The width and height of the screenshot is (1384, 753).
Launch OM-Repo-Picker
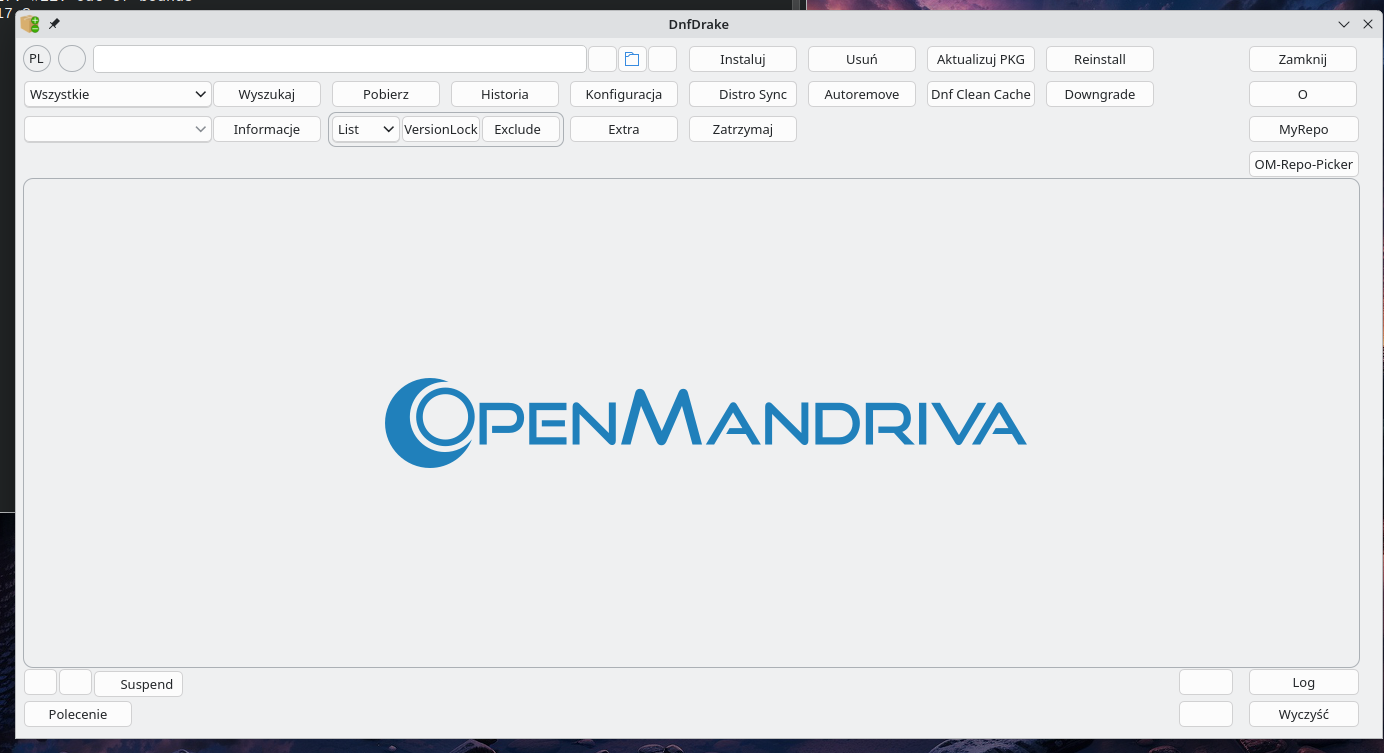tap(1304, 164)
